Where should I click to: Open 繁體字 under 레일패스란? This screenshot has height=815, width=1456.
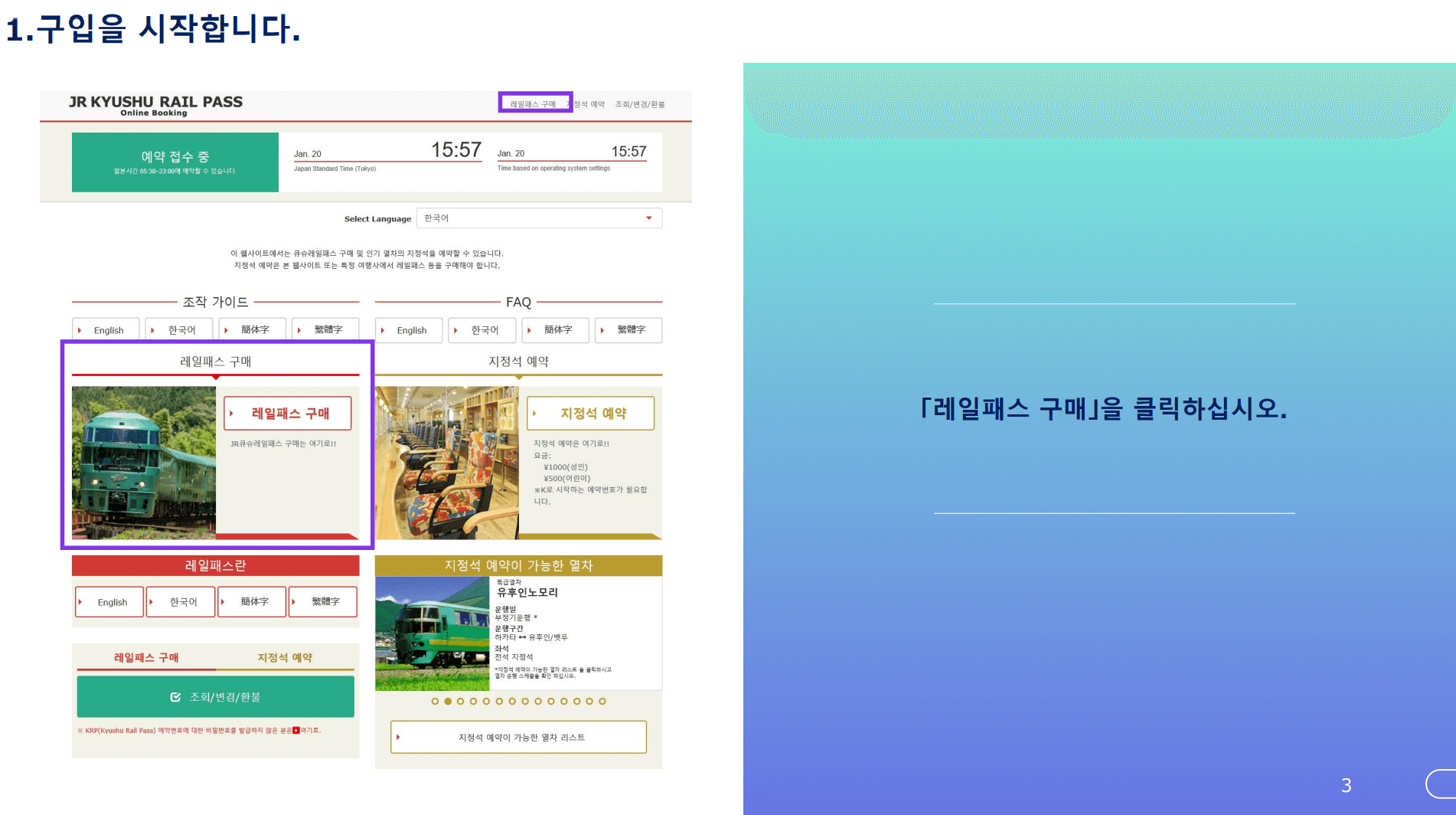tap(323, 602)
